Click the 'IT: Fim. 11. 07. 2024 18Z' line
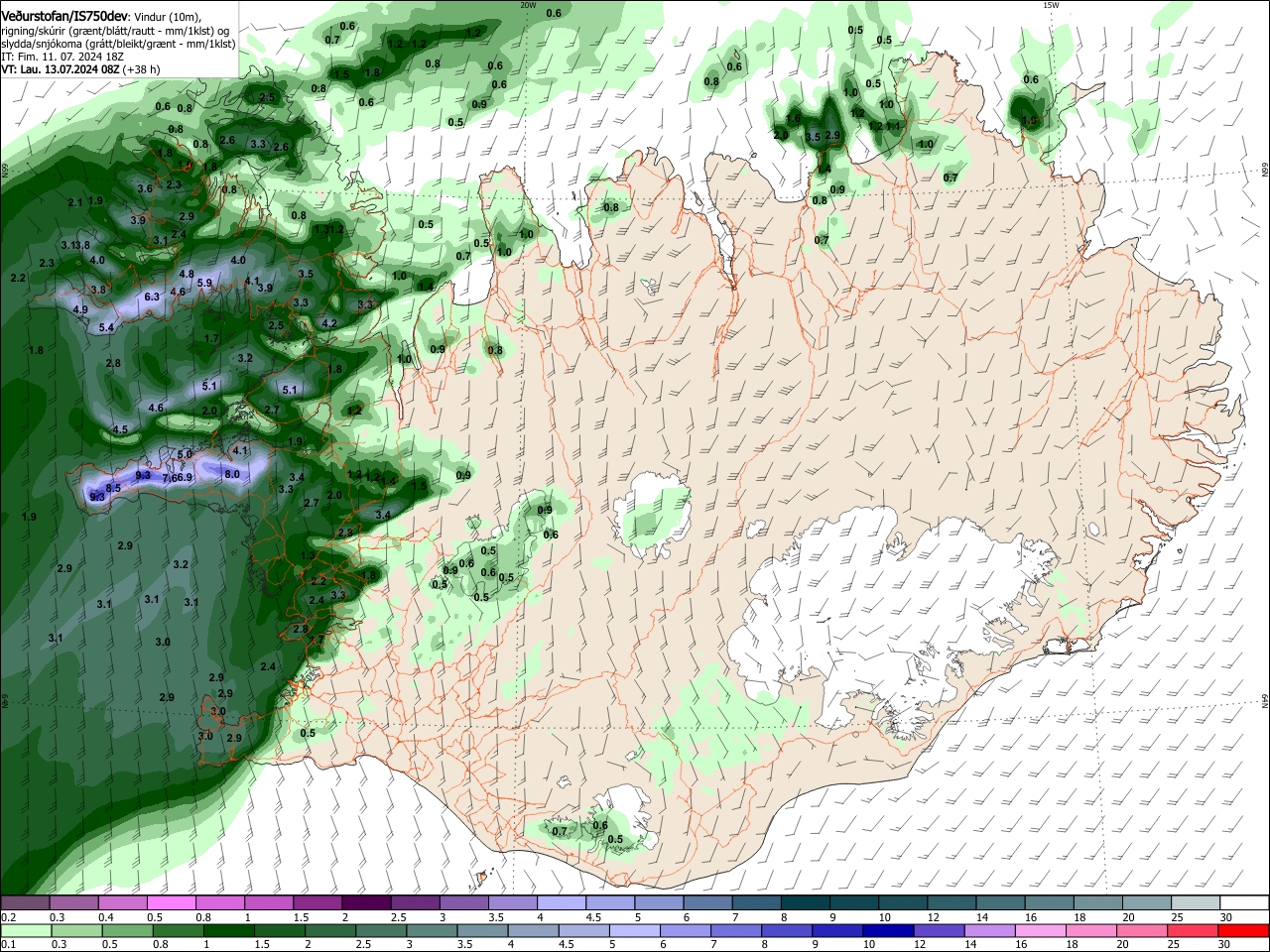 click(x=61, y=57)
